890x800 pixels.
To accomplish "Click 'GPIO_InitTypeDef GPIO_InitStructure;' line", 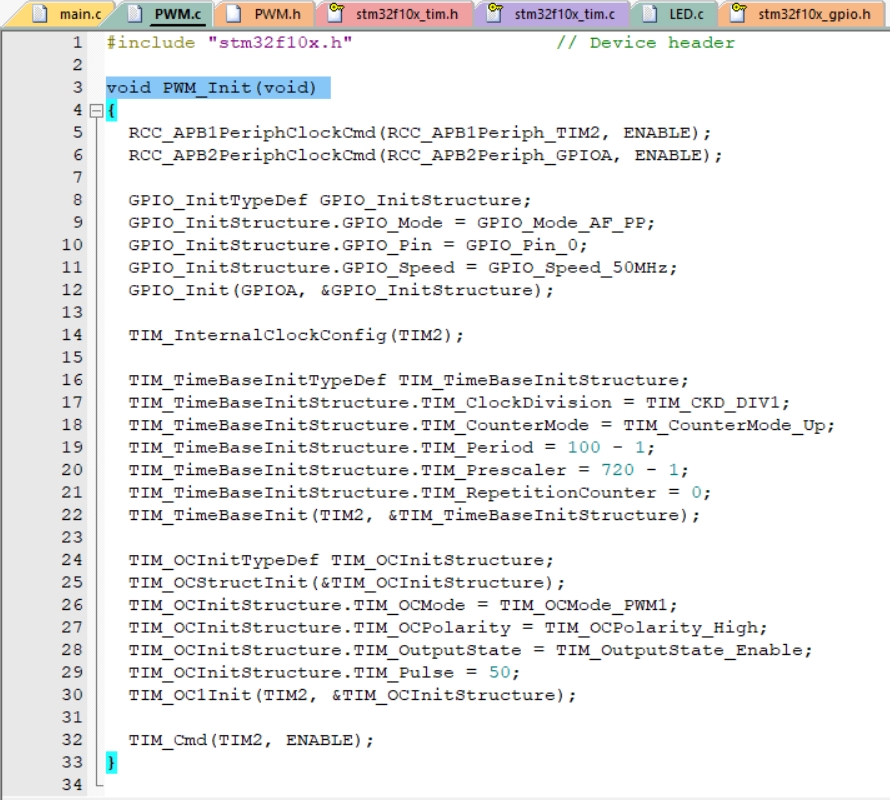I will tap(330, 200).
